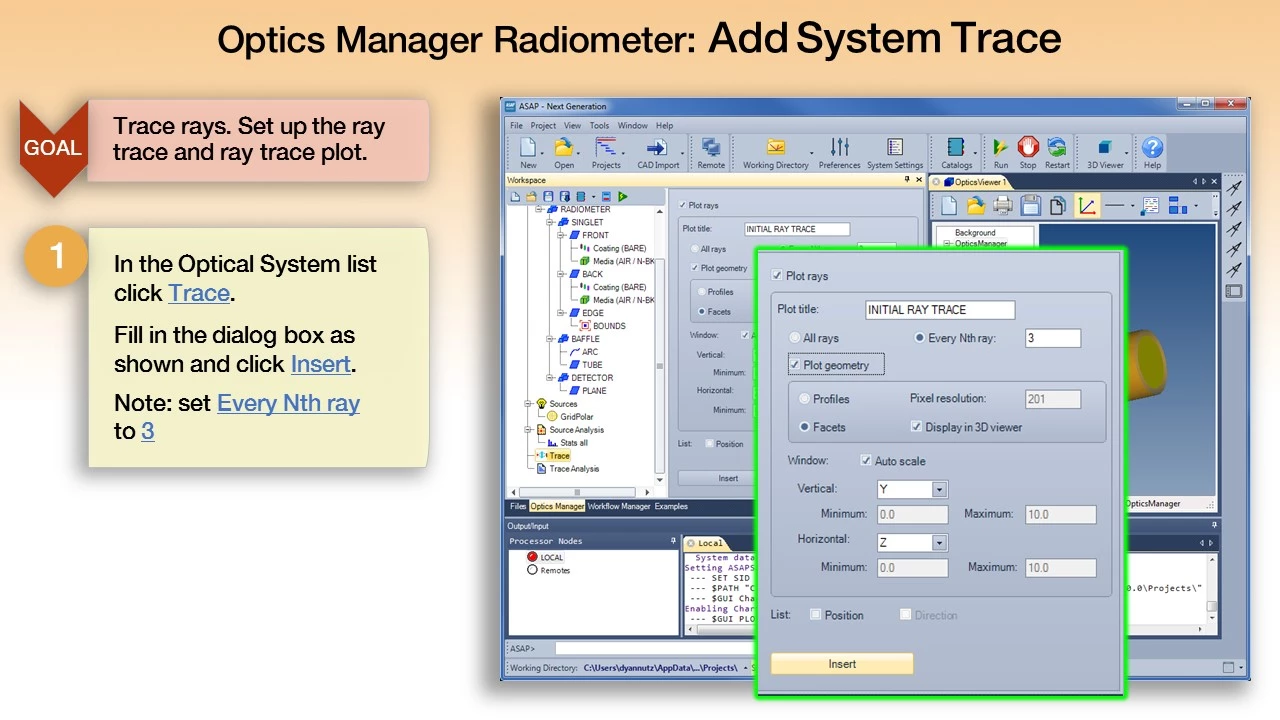Click the CAD Import toolbar icon
This screenshot has height=720, width=1280.
pos(657,151)
